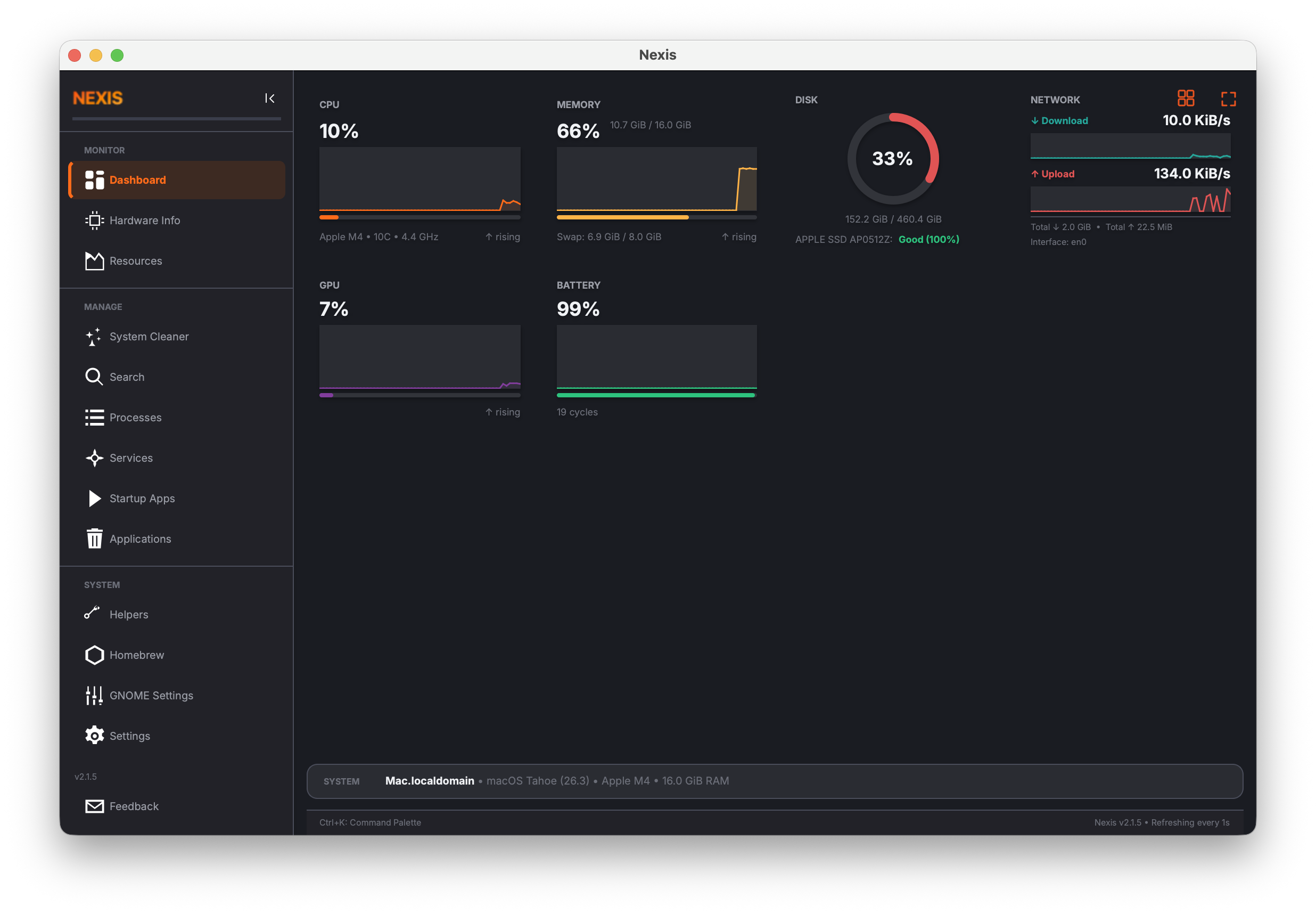Screen dimensions: 1316x914
Task: Click the green battery level bar
Action: [x=656, y=395]
